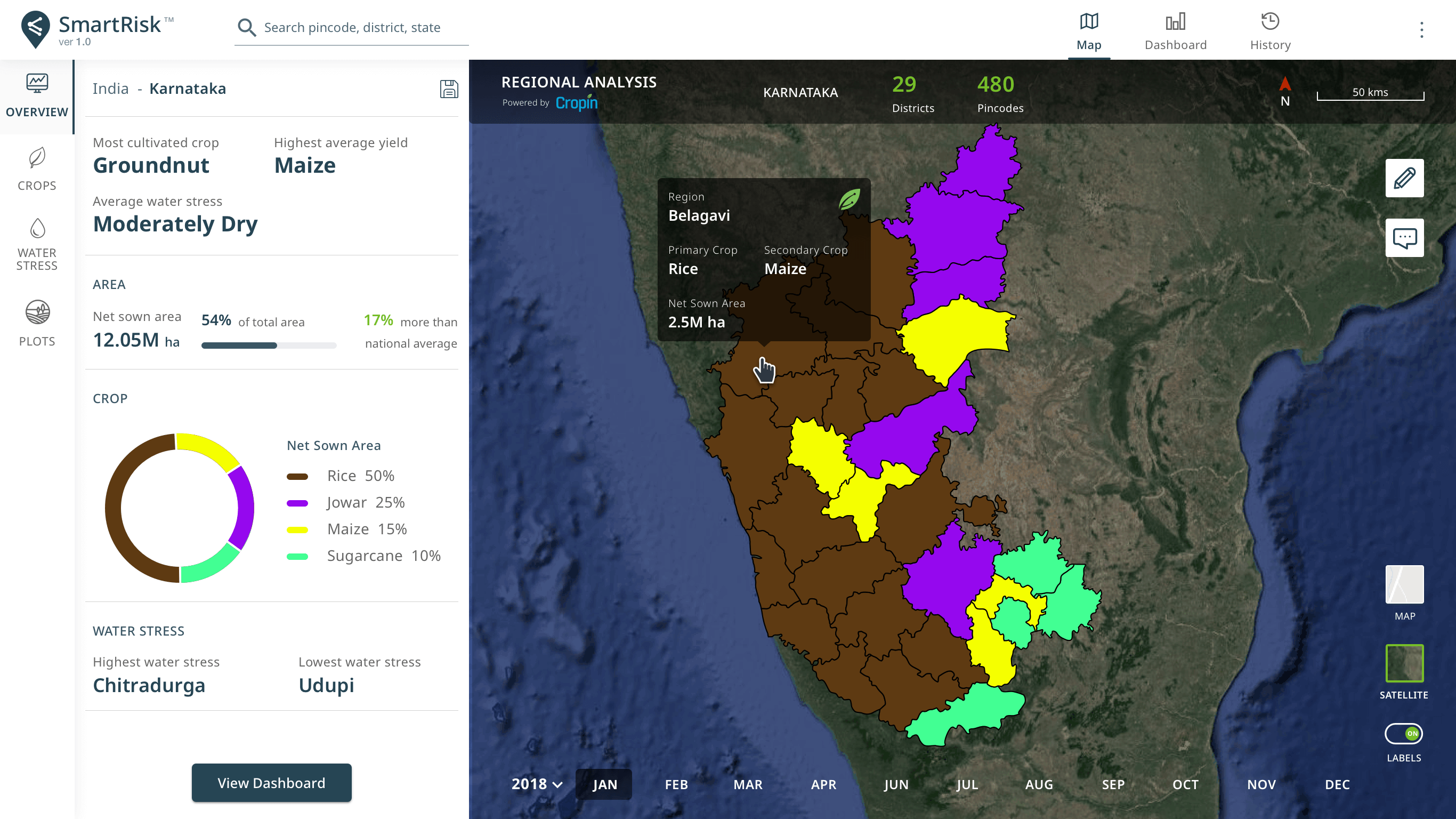The image size is (1456, 819).
Task: Expand the 2018 year dropdown
Action: [x=536, y=784]
